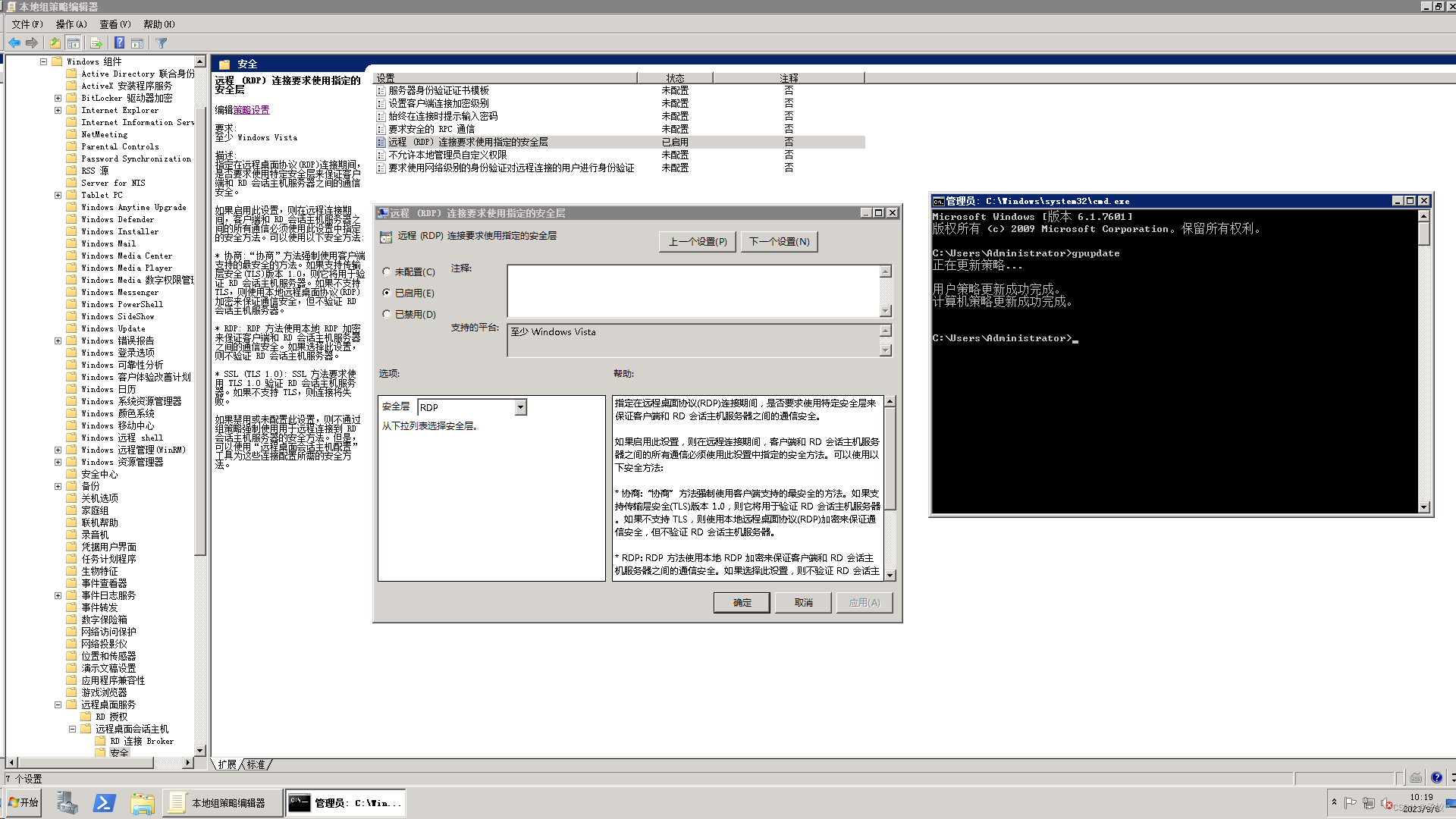The image size is (1456, 819).
Task: Click tree horizontal scrollbar right arrow
Action: [187, 762]
